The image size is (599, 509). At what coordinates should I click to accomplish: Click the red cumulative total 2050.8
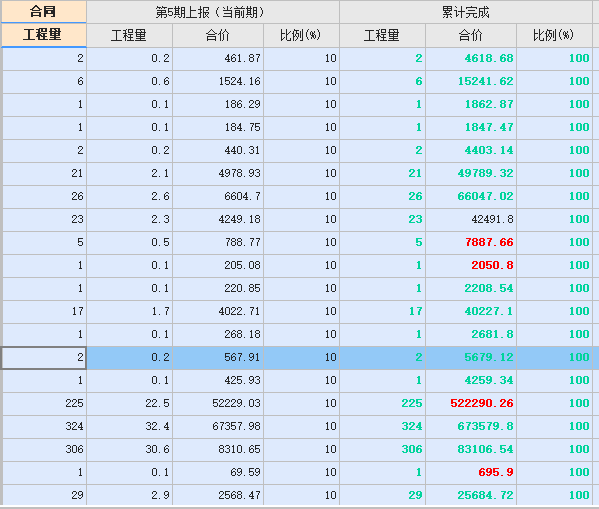point(471,265)
